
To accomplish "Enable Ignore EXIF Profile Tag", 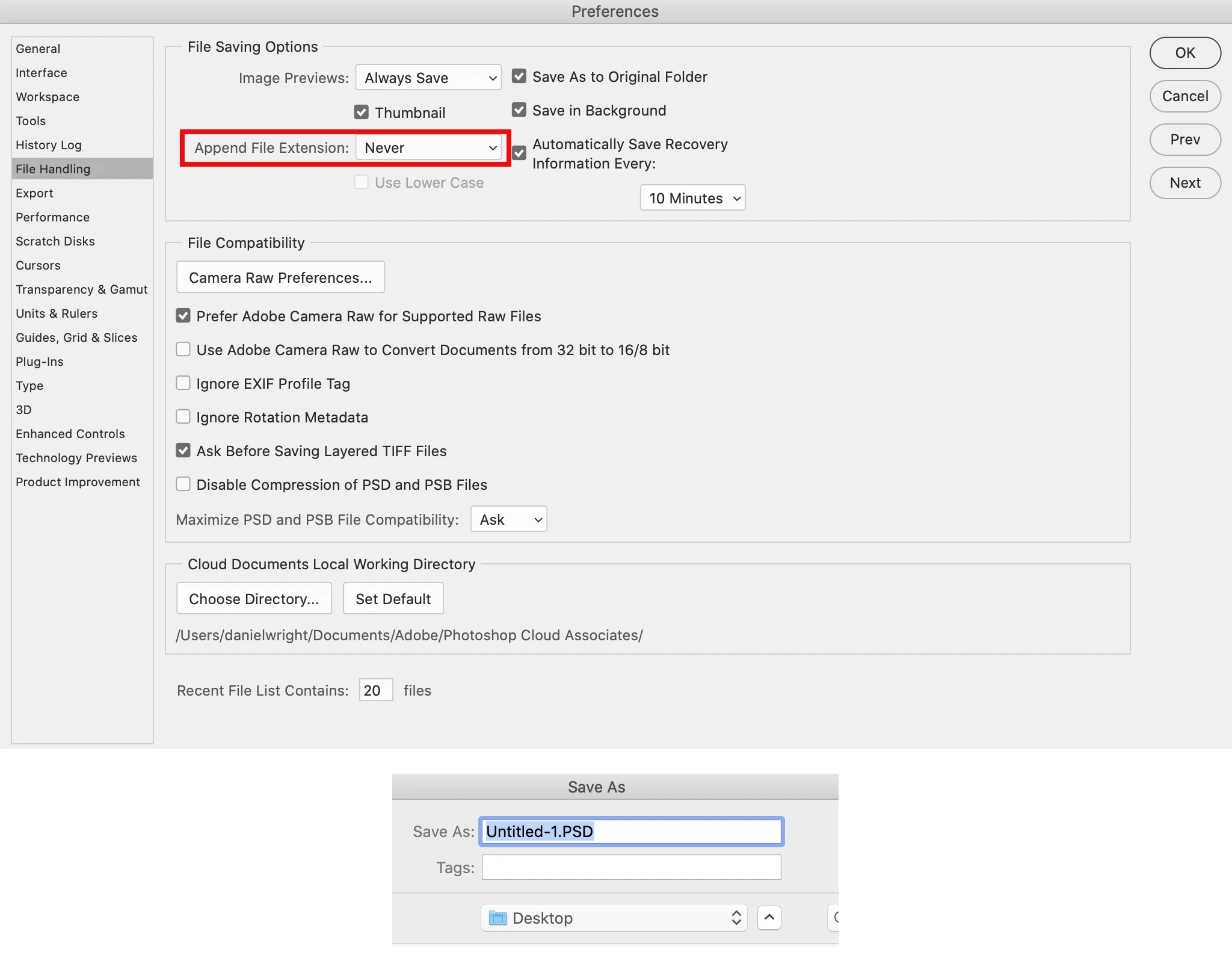I will [x=183, y=383].
